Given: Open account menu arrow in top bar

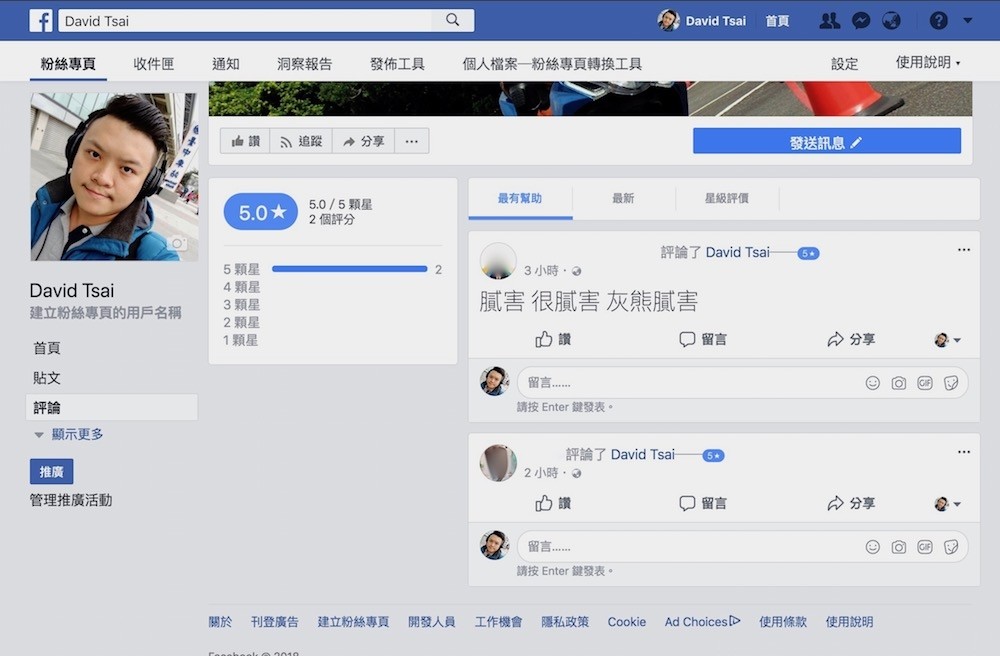Looking at the screenshot, I should pos(967,20).
